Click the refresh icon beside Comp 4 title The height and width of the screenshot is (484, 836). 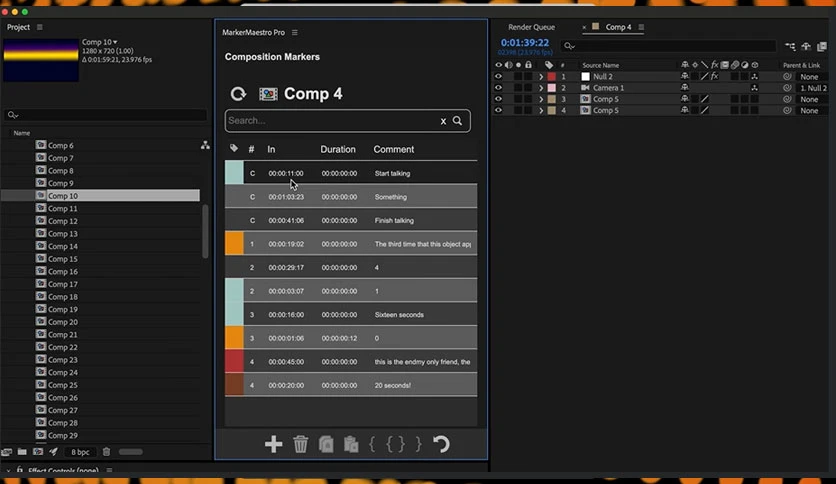click(238, 94)
